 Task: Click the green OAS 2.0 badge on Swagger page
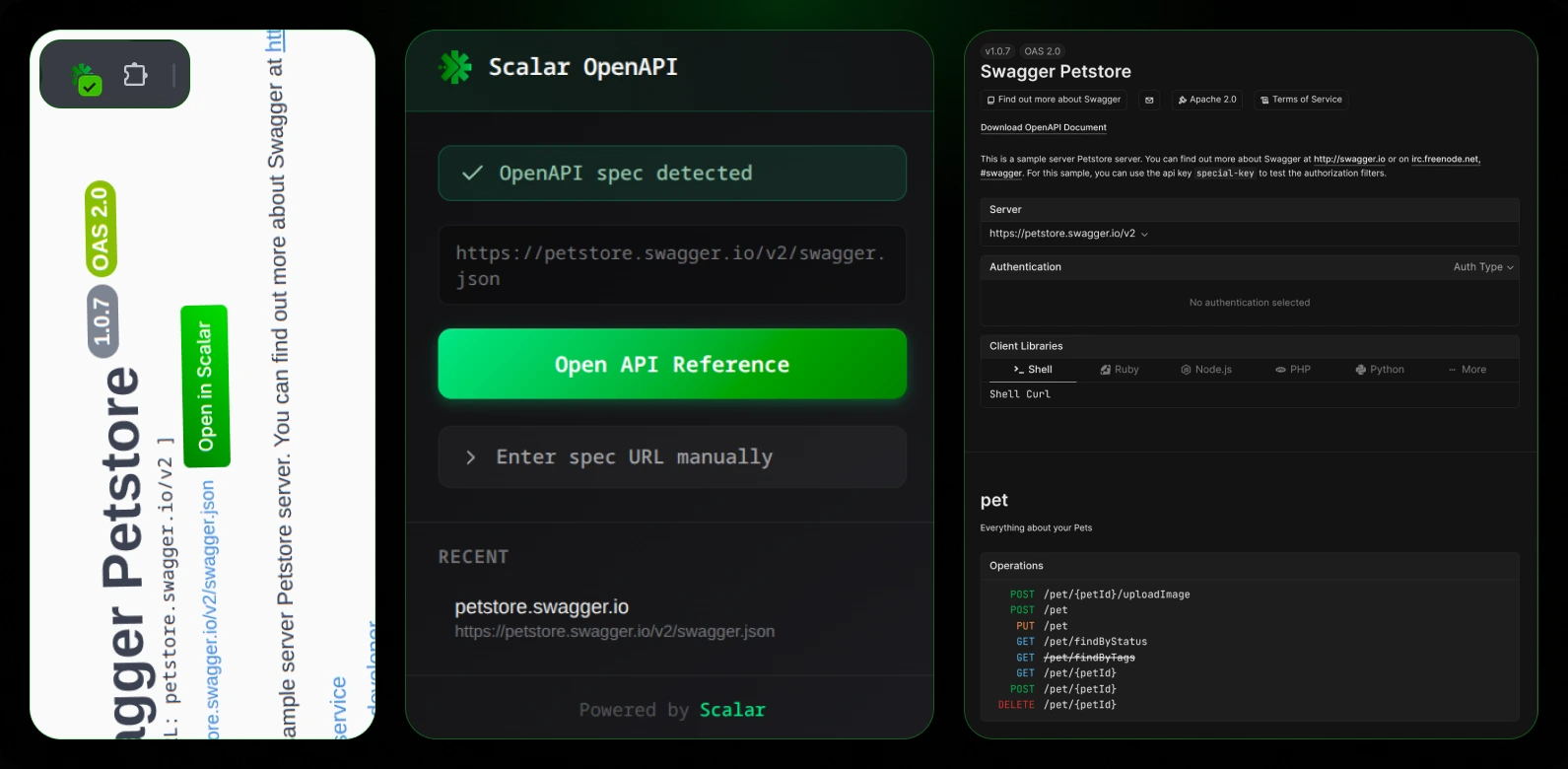(x=101, y=229)
